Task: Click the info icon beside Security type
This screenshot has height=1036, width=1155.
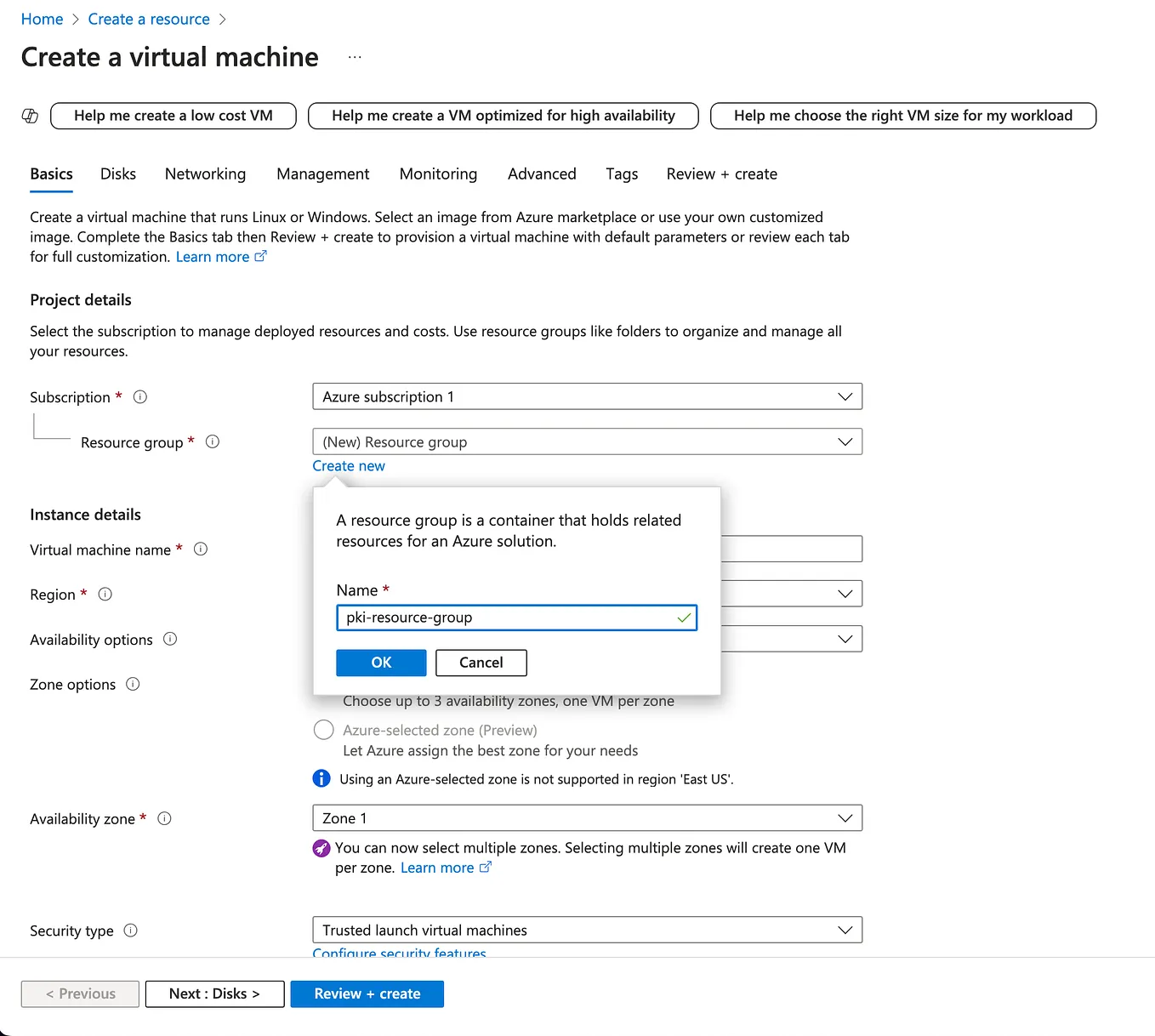Action: (x=131, y=931)
